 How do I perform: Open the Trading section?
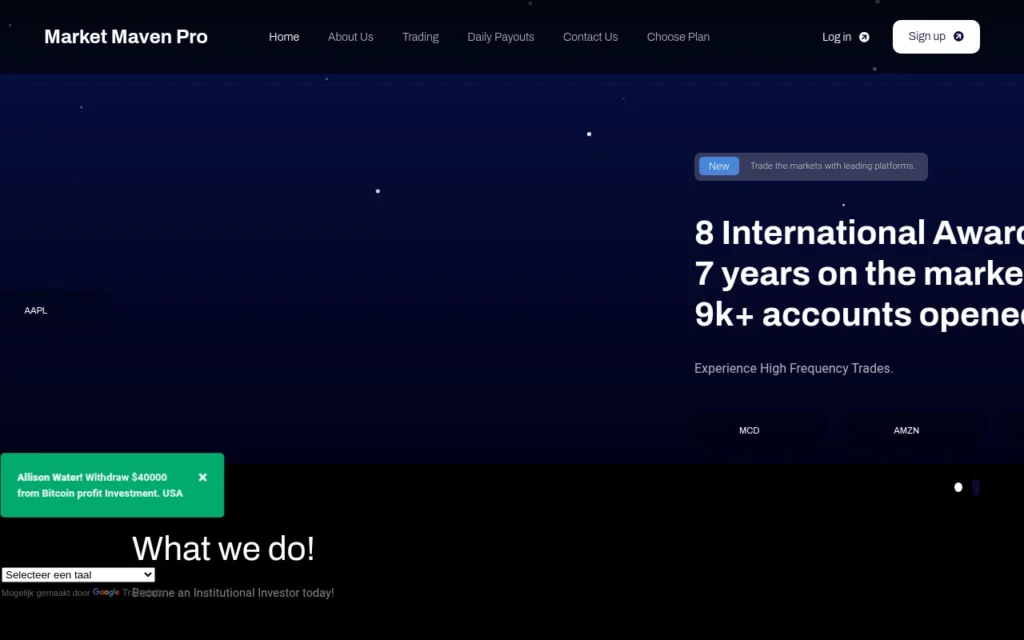tap(420, 37)
